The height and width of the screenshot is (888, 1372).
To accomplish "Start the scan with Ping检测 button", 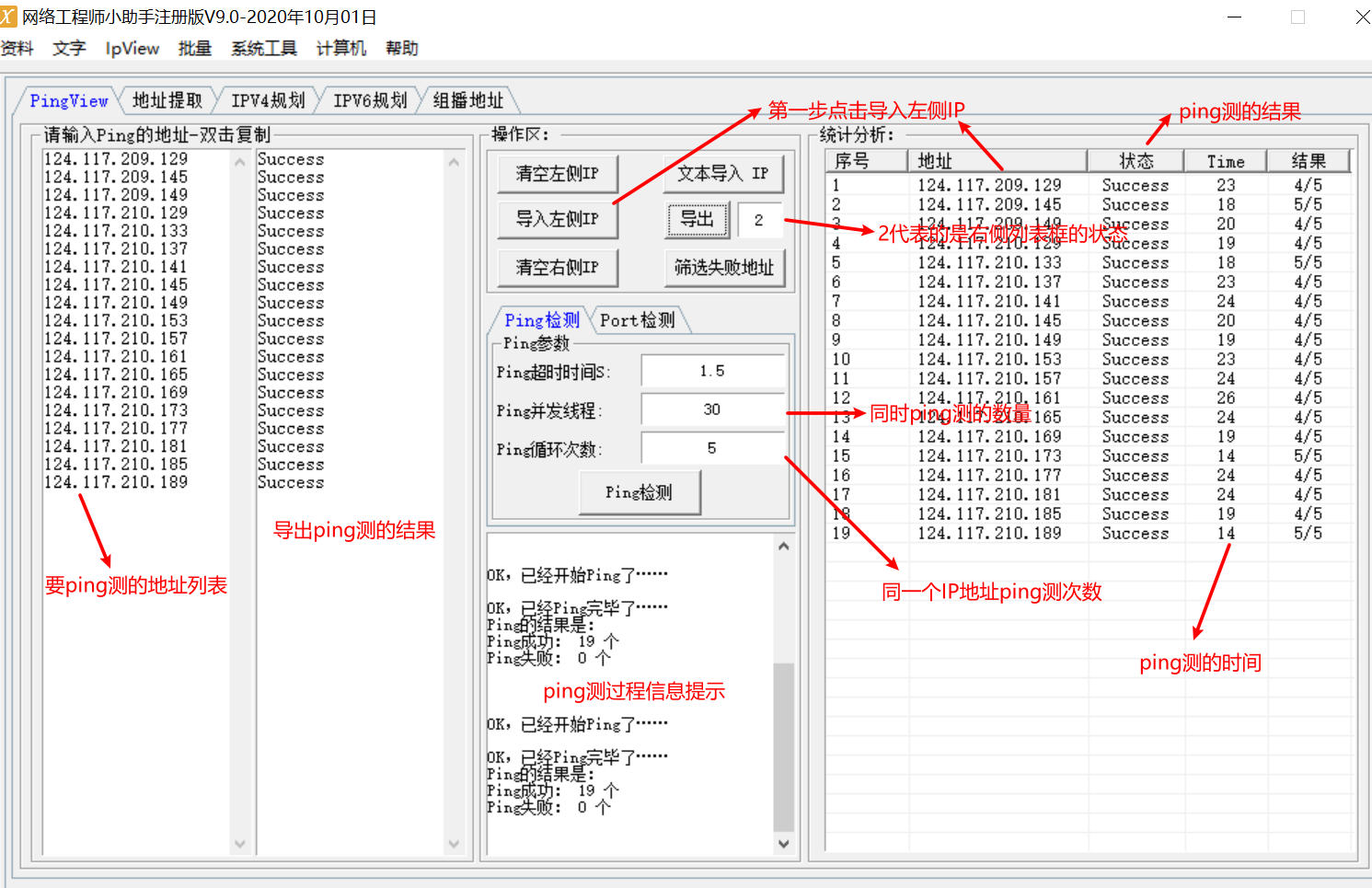I will (x=639, y=492).
